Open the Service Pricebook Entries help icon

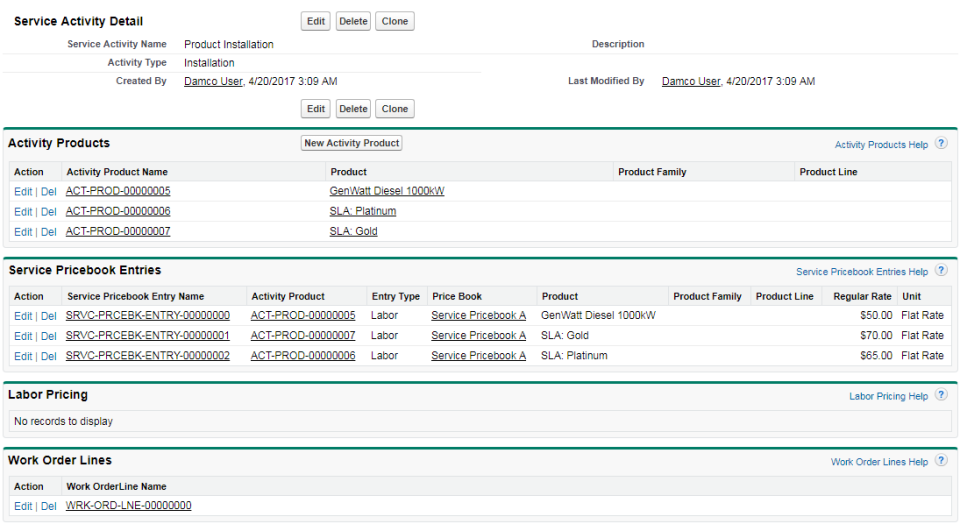pyautogui.click(x=942, y=270)
